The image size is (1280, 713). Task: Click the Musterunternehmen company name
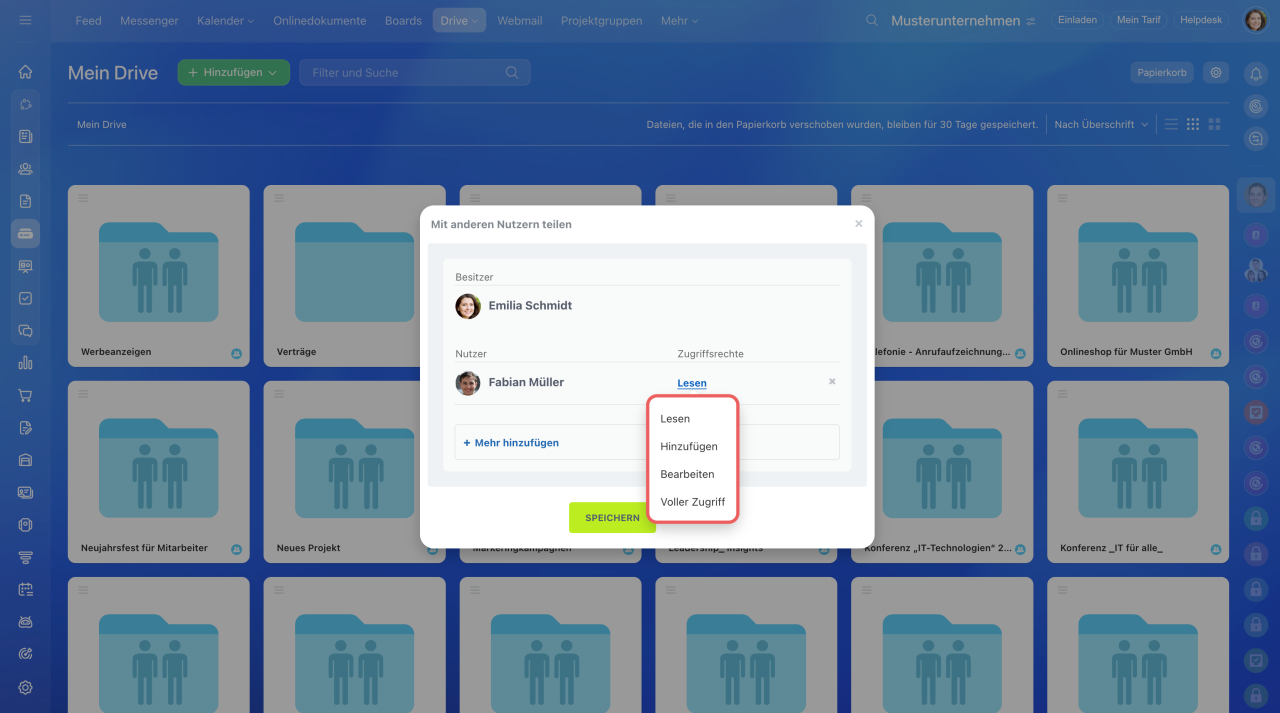click(955, 21)
